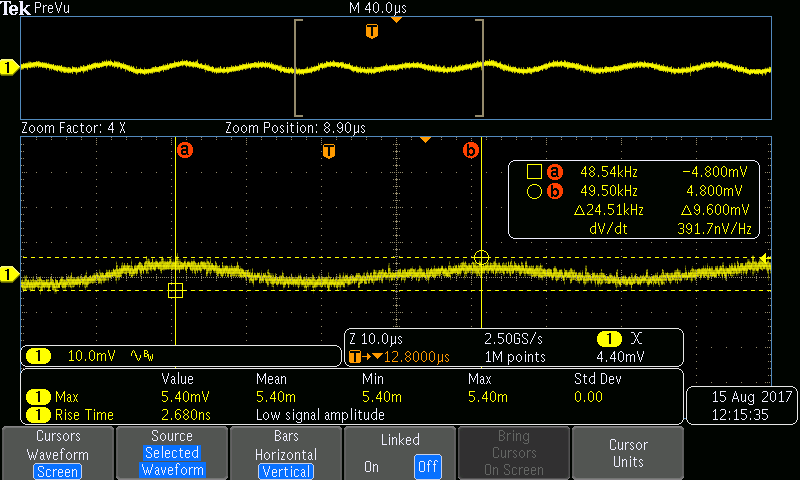Click the square icon in cursor readout
800x480 pixels.
point(534,171)
